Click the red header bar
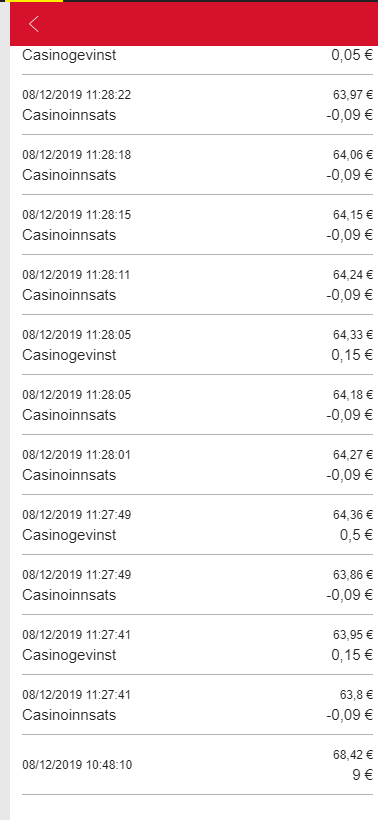Image resolution: width=378 pixels, height=820 pixels. coord(194,24)
